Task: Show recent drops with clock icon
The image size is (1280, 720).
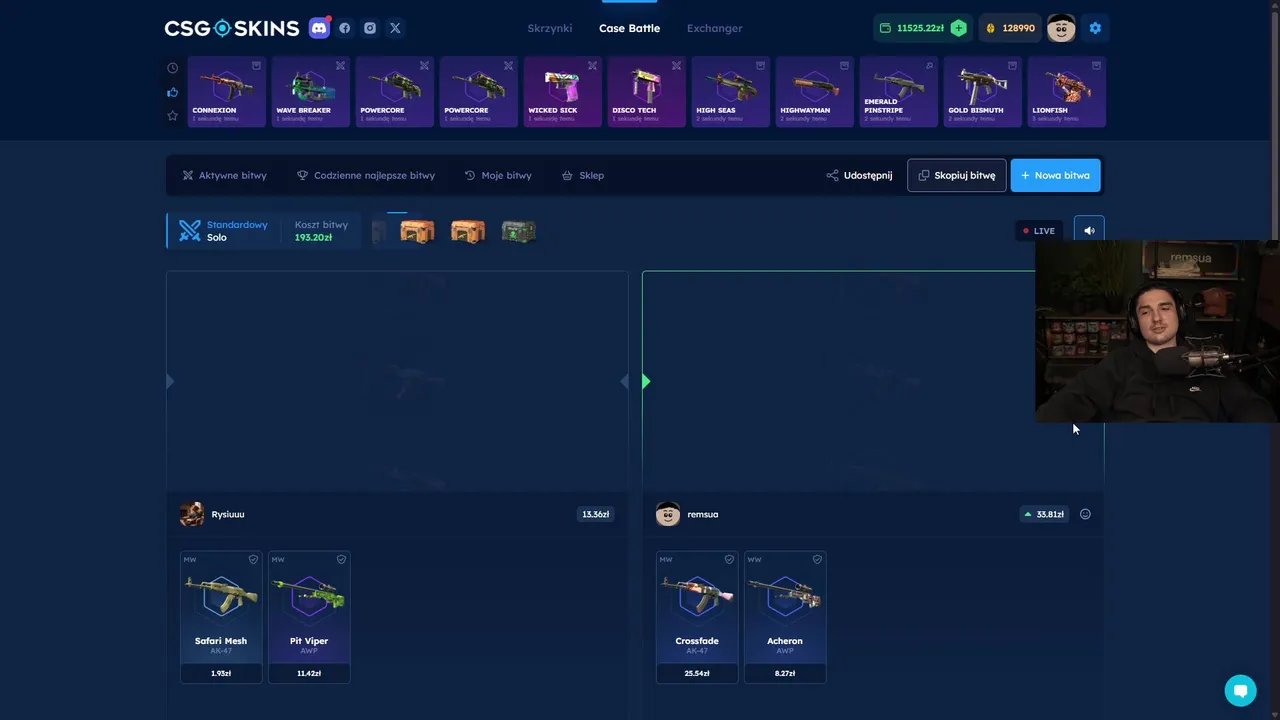Action: (x=172, y=68)
